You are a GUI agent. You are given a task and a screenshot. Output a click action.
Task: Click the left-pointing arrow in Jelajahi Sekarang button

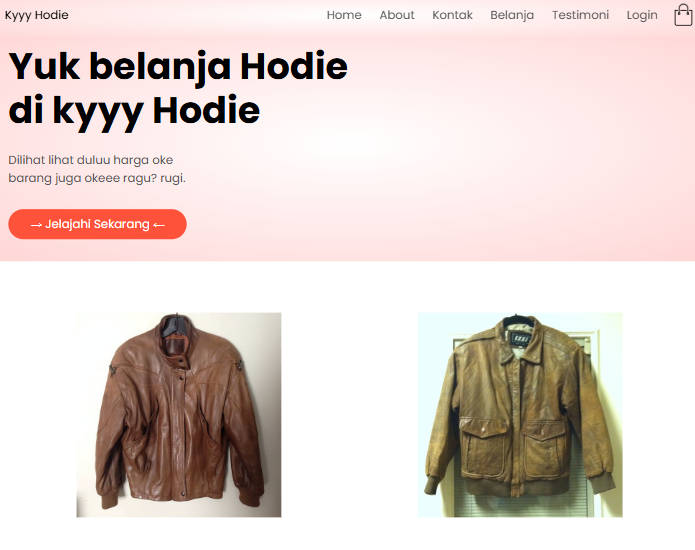click(x=159, y=225)
